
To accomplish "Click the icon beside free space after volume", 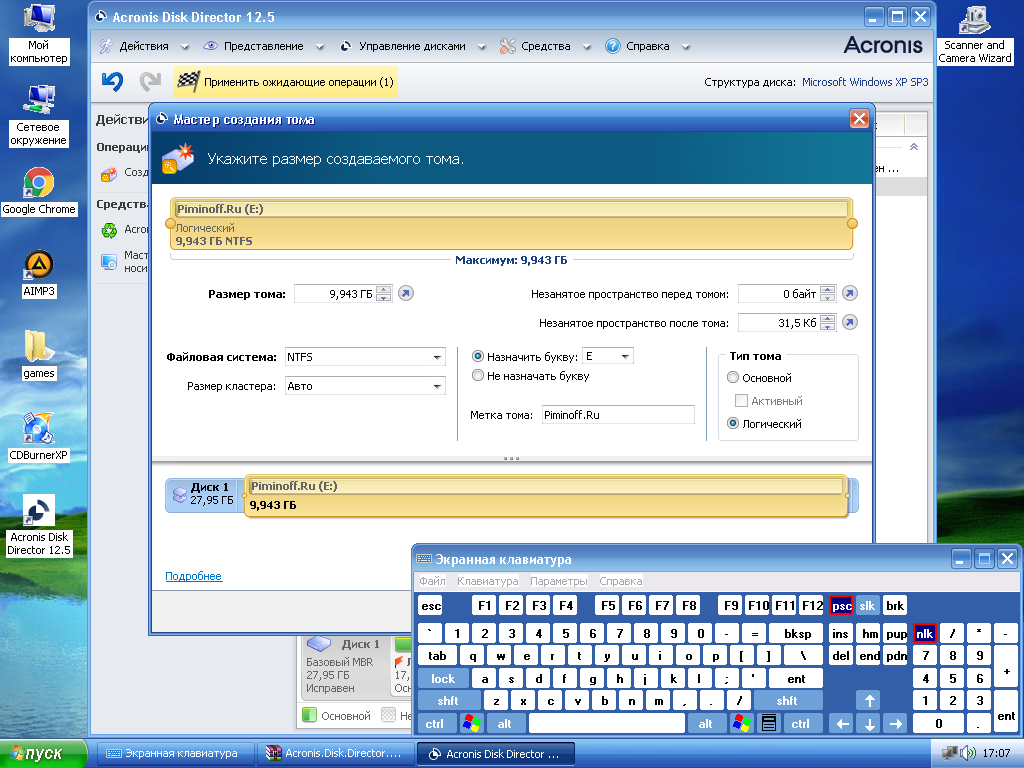I will 849,322.
